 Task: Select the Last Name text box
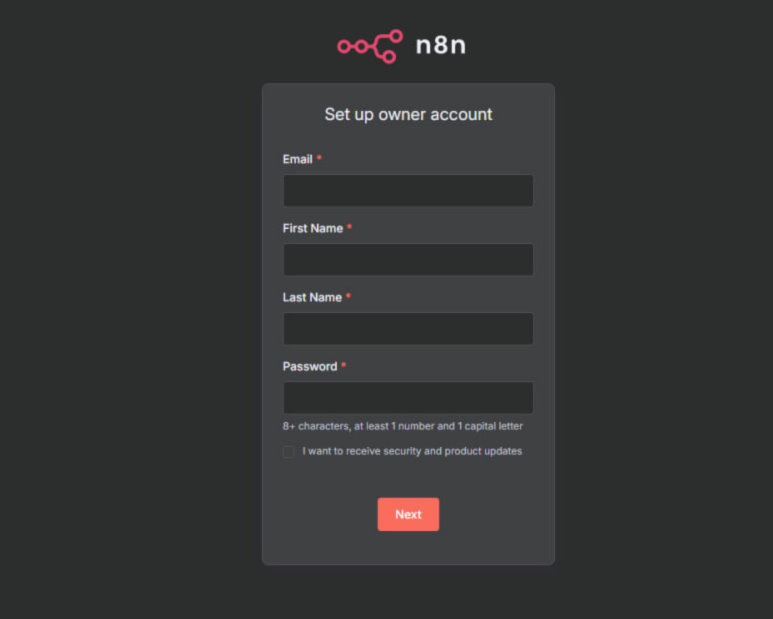pyautogui.click(x=408, y=328)
